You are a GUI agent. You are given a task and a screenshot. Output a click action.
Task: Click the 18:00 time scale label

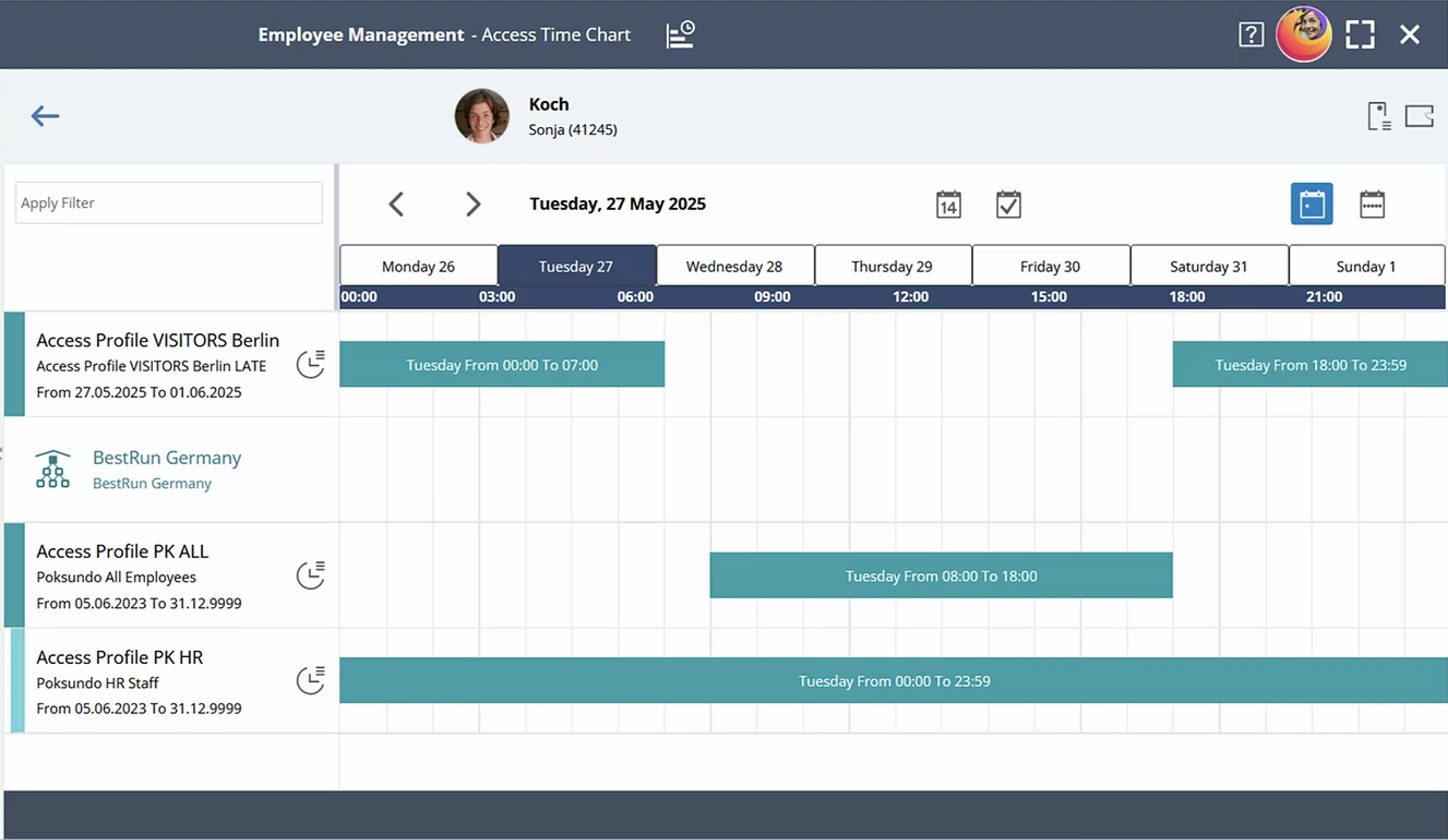[x=1187, y=297]
